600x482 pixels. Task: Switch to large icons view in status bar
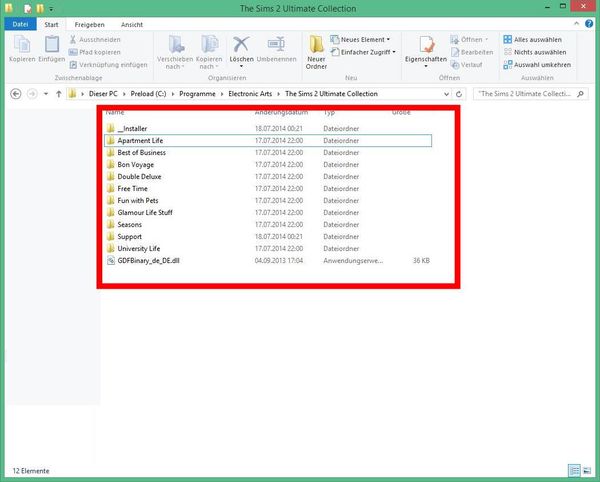pos(587,470)
